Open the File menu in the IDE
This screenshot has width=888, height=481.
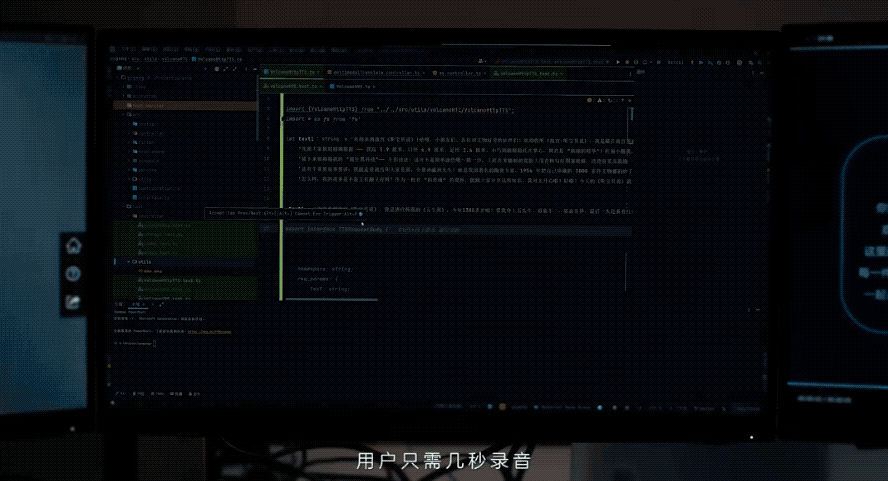click(128, 49)
